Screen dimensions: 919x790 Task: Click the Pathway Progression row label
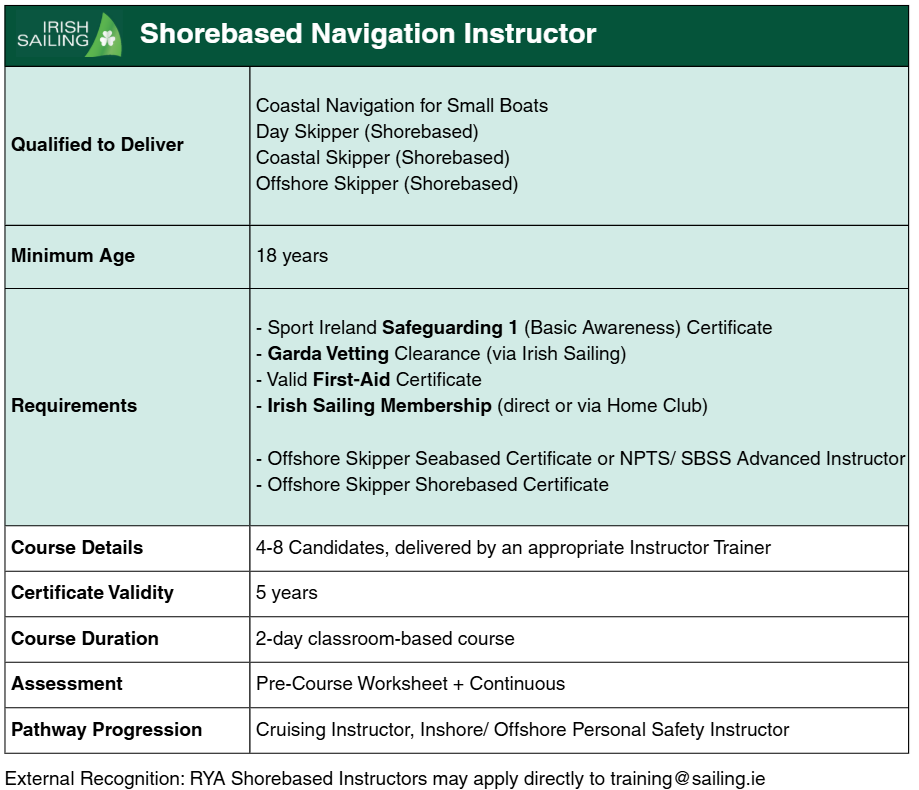click(106, 730)
